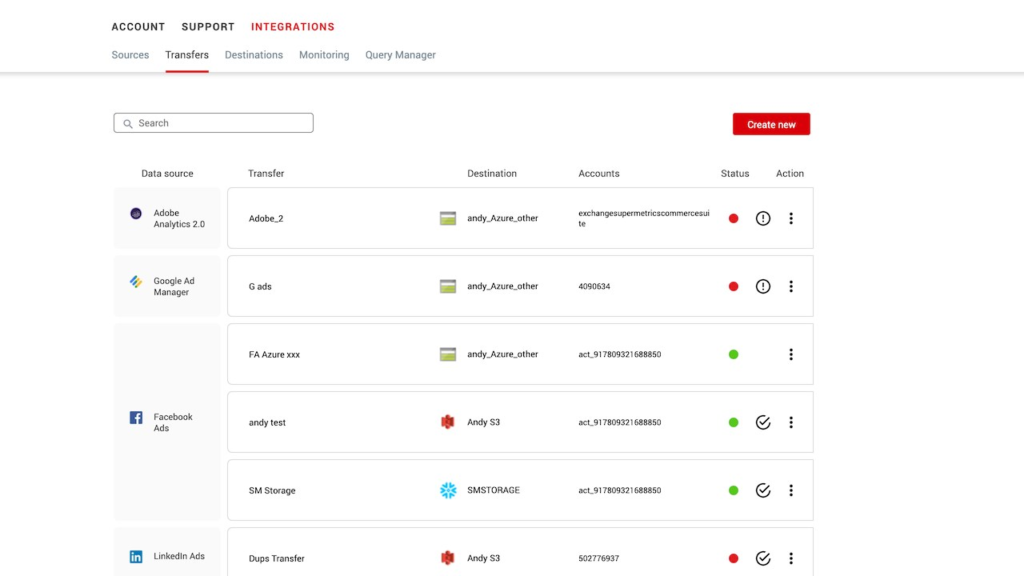This screenshot has height=576, width=1024.
Task: Click the red status dot for G ads
Action: 733,286
